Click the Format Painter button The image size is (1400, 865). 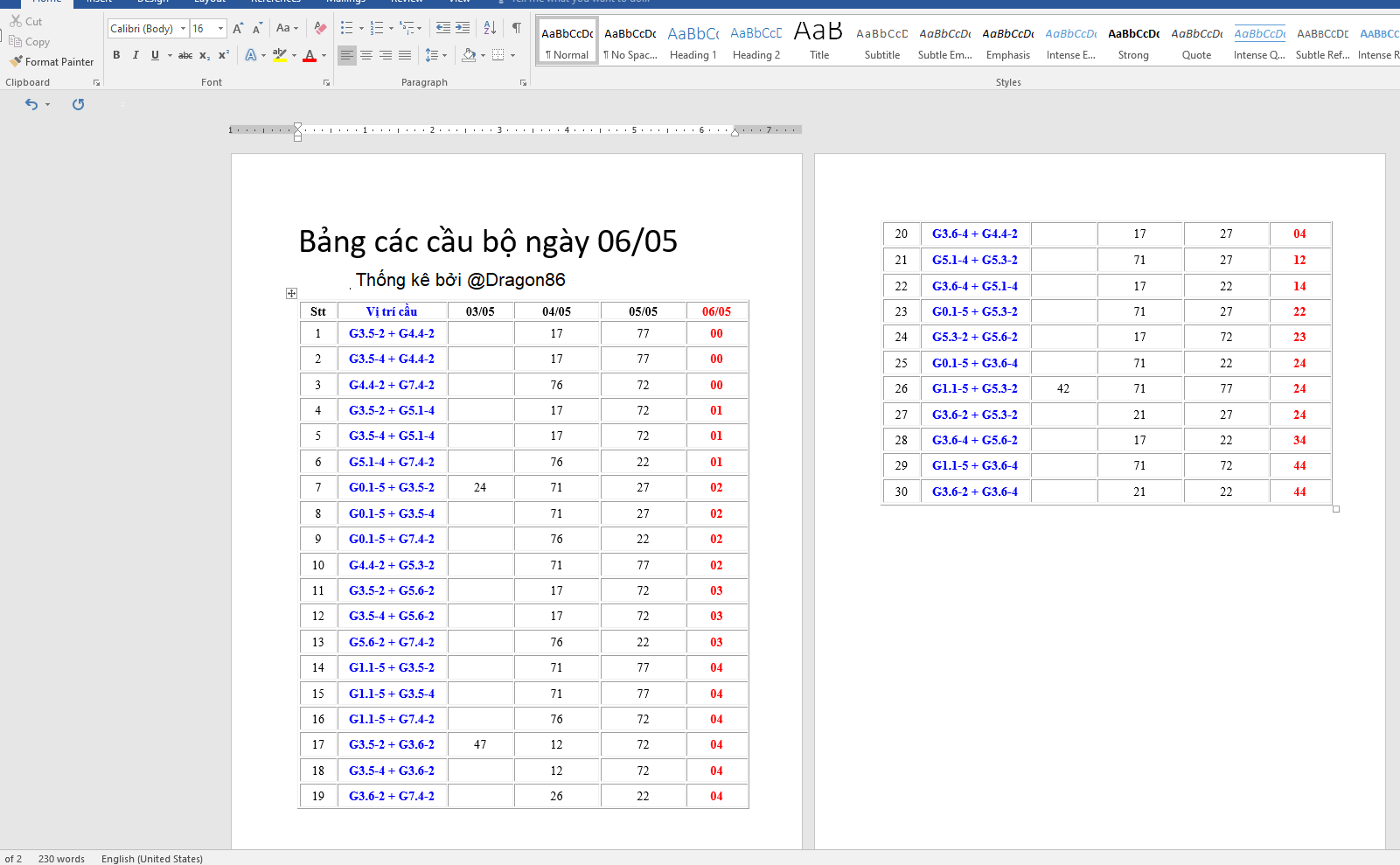click(52, 62)
